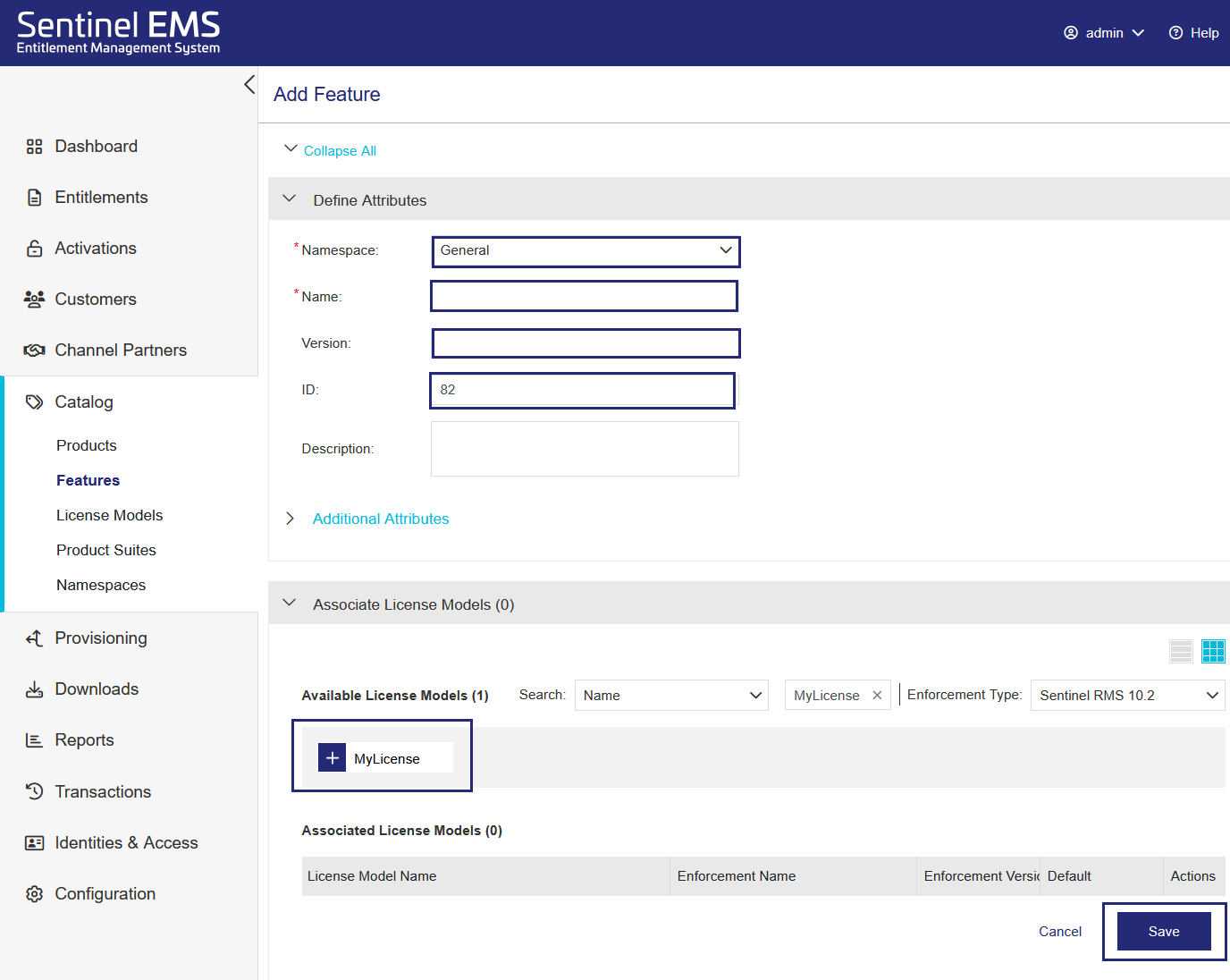Select the Catalog tag icon
The width and height of the screenshot is (1230, 980).
click(x=34, y=401)
